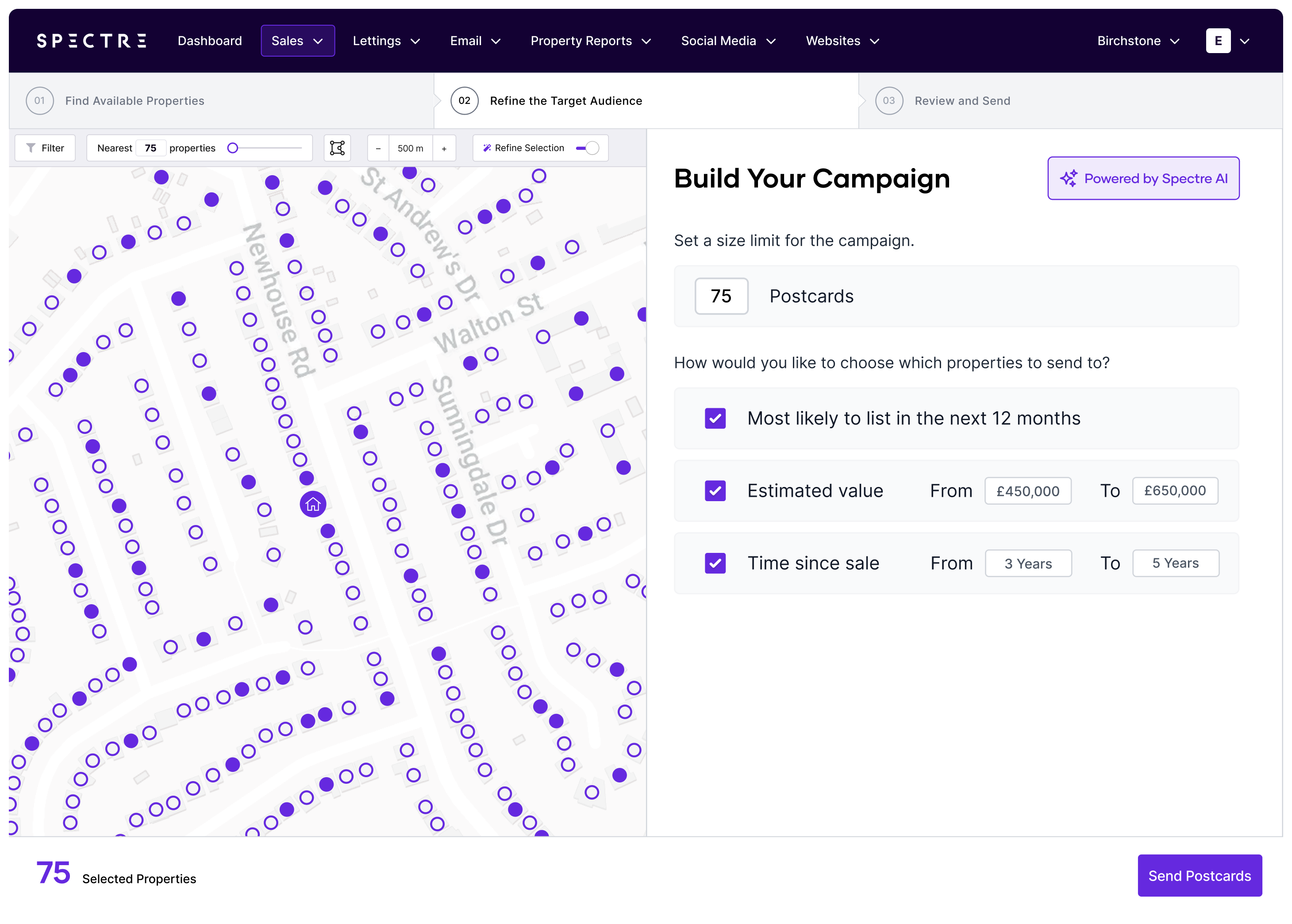Screen dimensions: 1292x924
Task: Toggle the Refine Selection switch
Action: tap(588, 148)
